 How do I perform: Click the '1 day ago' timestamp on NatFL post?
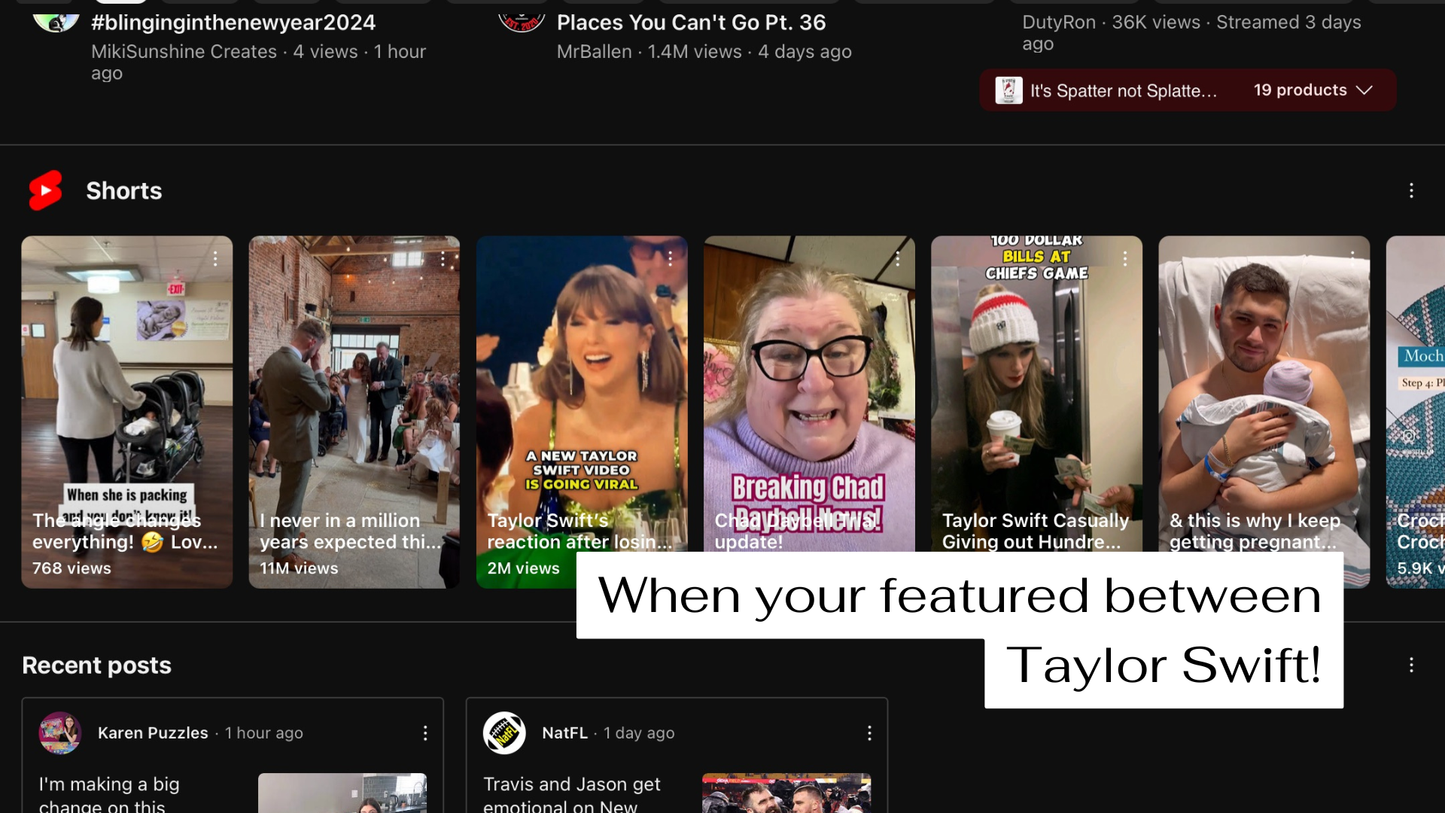click(639, 733)
